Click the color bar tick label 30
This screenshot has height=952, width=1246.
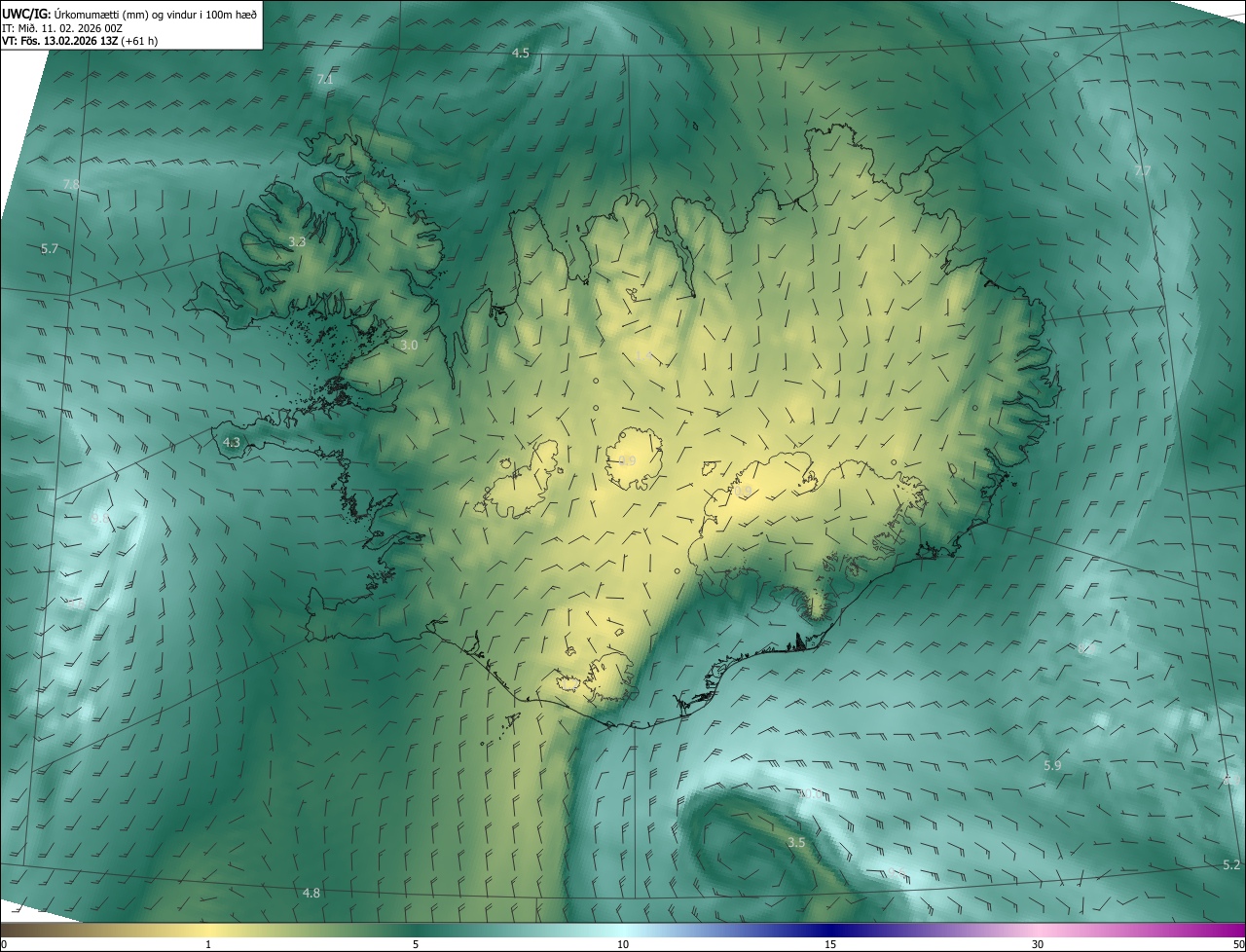pyautogui.click(x=1038, y=944)
